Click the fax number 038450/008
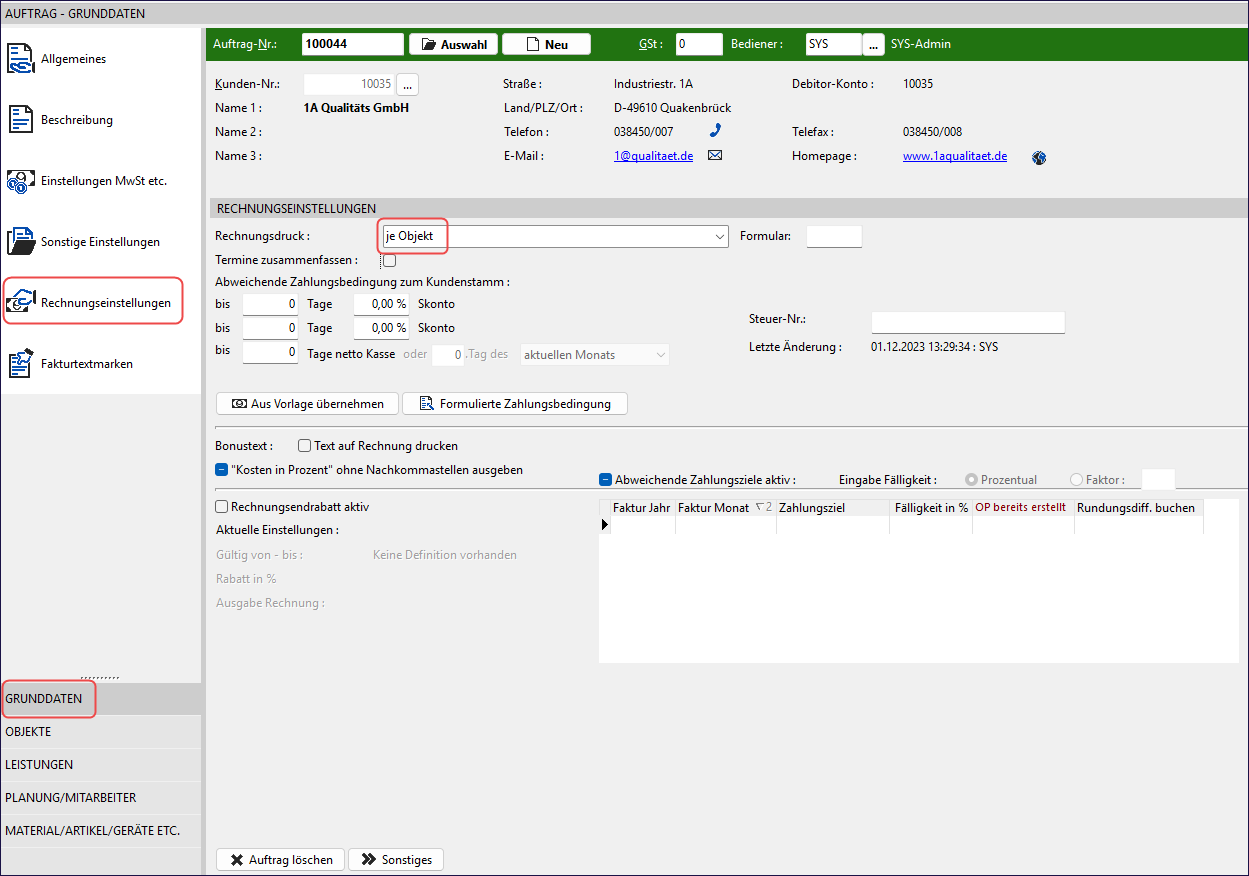 point(933,132)
